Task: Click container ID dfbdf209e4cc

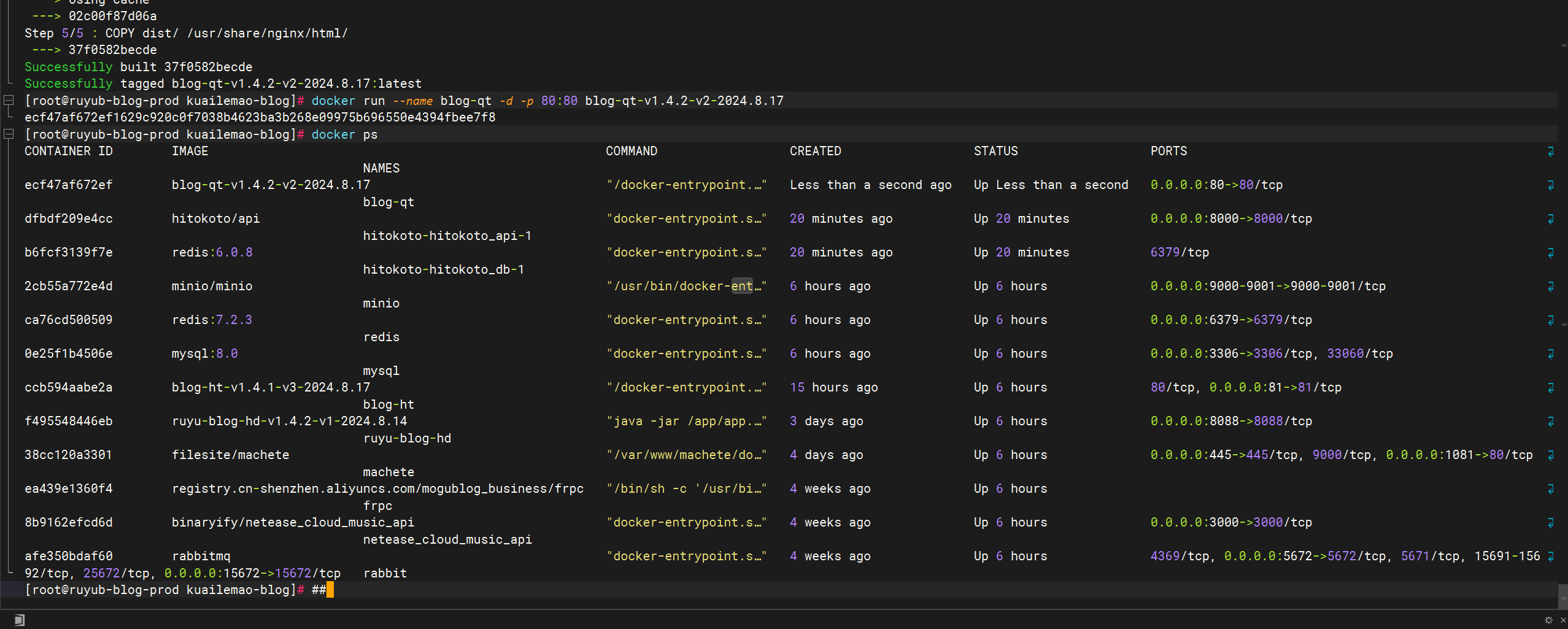Action: (69, 218)
